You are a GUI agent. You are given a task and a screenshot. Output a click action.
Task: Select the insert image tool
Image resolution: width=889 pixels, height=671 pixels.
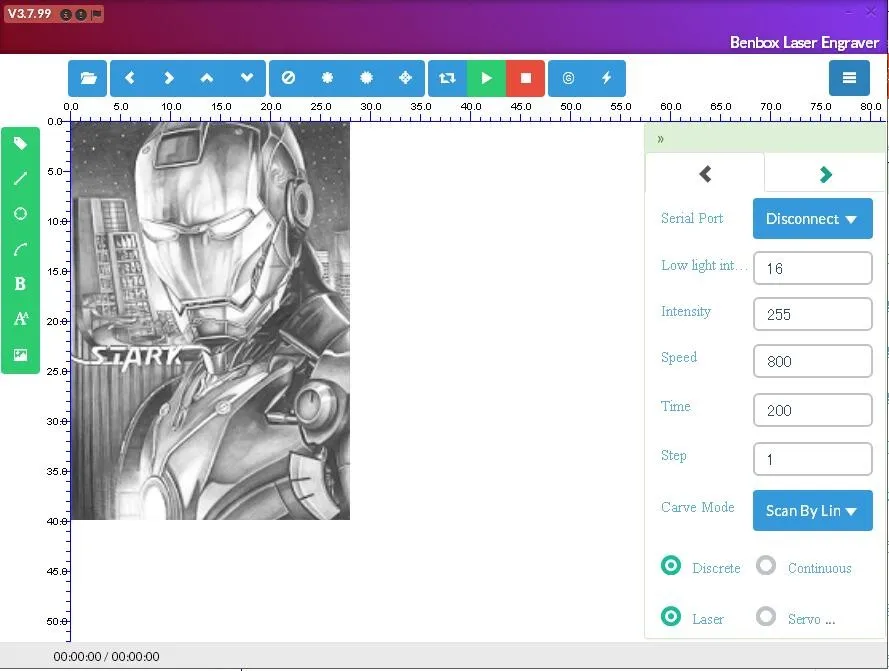20,355
